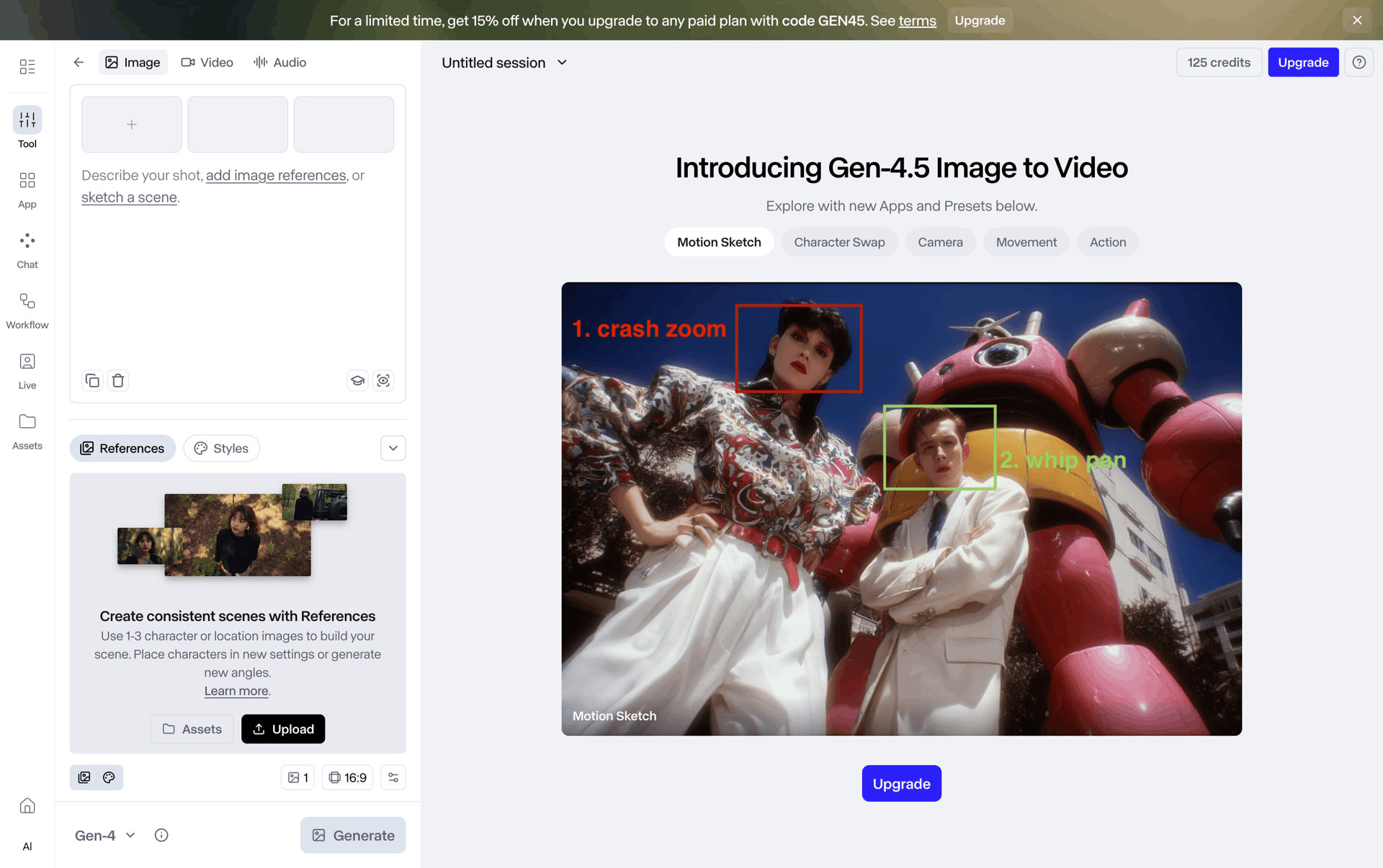Viewport: 1383px width, 868px height.
Task: Dismiss the promo banner with X
Action: [x=1357, y=20]
